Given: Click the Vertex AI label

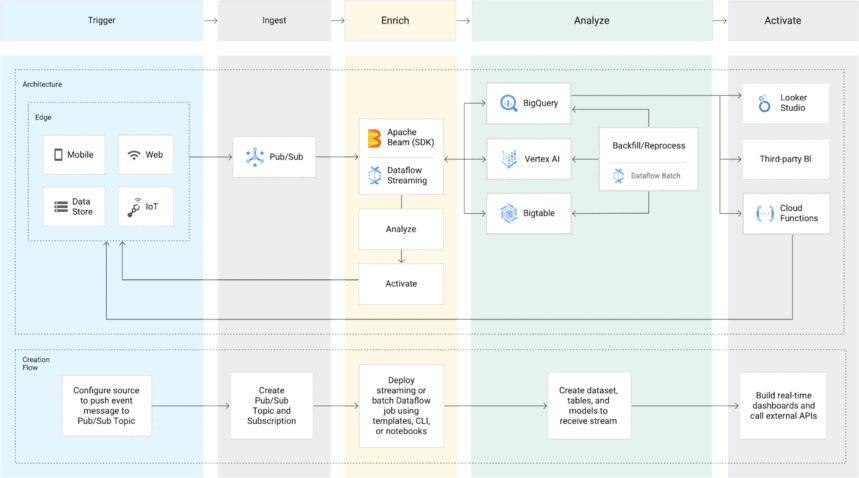Looking at the screenshot, I should click(542, 159).
